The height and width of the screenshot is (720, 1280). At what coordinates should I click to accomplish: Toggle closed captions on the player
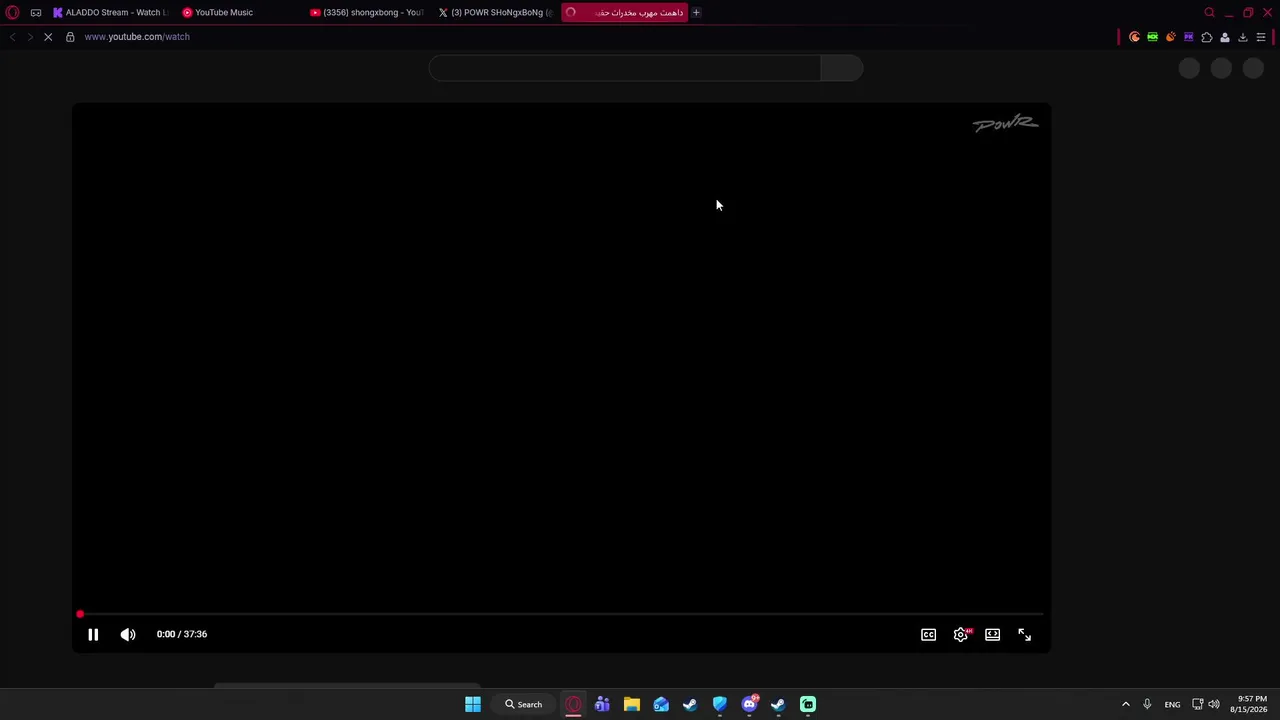click(928, 634)
